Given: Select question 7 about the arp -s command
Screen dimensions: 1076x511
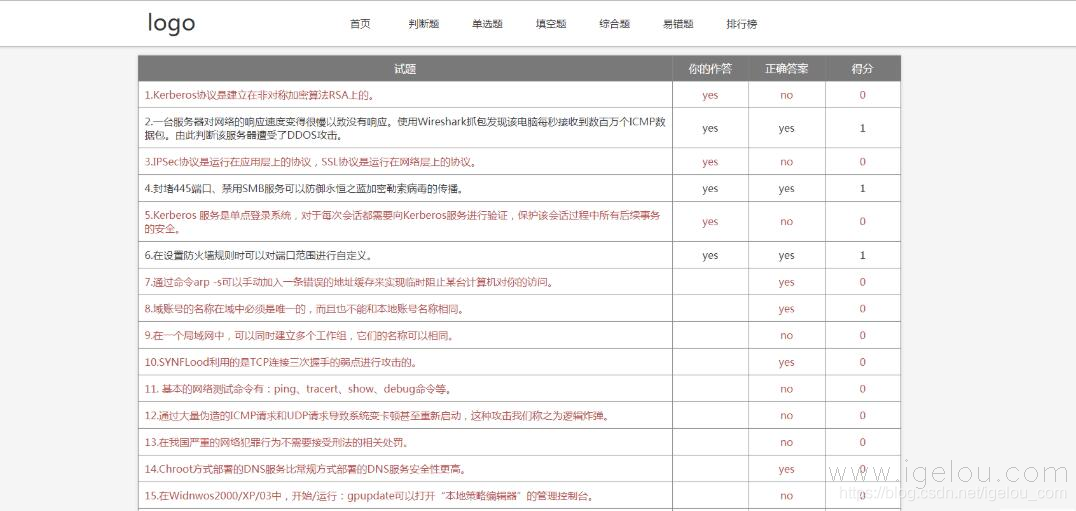Looking at the screenshot, I should click(x=349, y=282).
